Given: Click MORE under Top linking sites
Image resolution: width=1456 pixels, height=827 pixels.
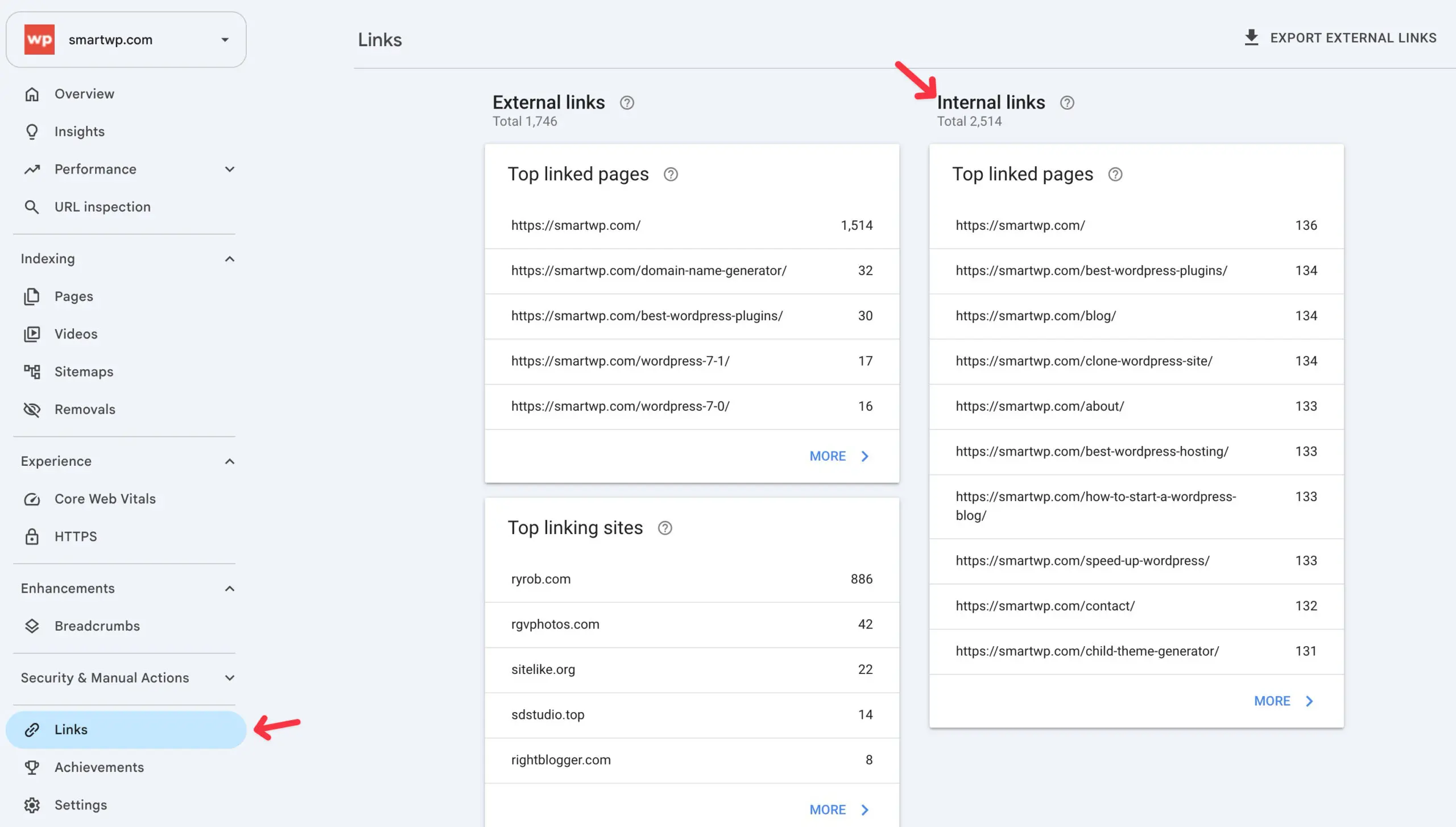Looking at the screenshot, I should pyautogui.click(x=840, y=810).
